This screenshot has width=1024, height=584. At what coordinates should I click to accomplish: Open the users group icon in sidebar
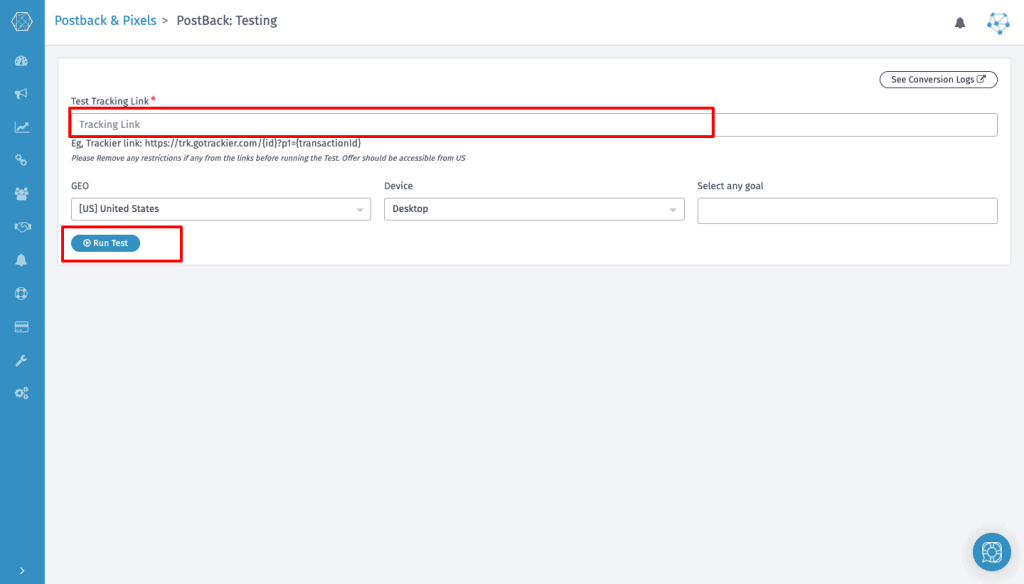click(x=21, y=193)
